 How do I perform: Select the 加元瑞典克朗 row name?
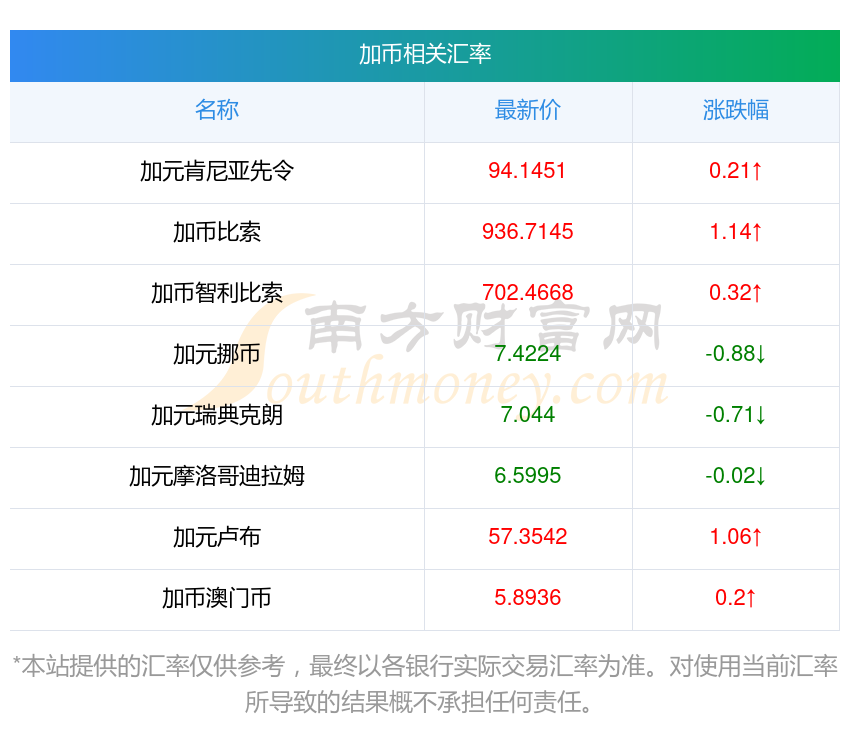pyautogui.click(x=217, y=415)
